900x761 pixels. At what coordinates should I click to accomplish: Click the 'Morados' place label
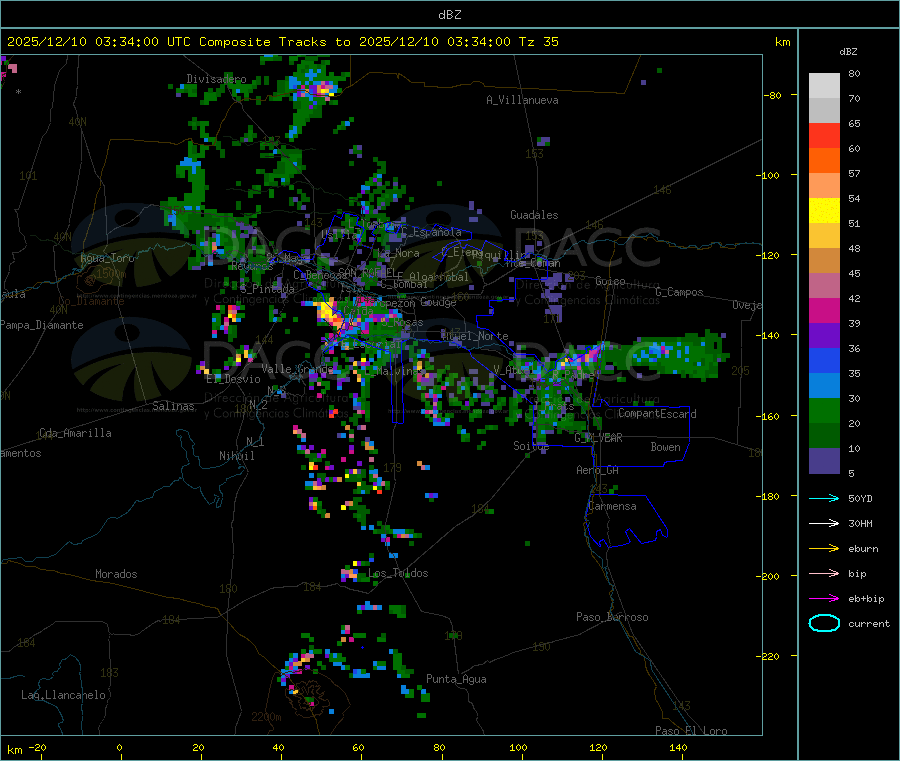(116, 574)
